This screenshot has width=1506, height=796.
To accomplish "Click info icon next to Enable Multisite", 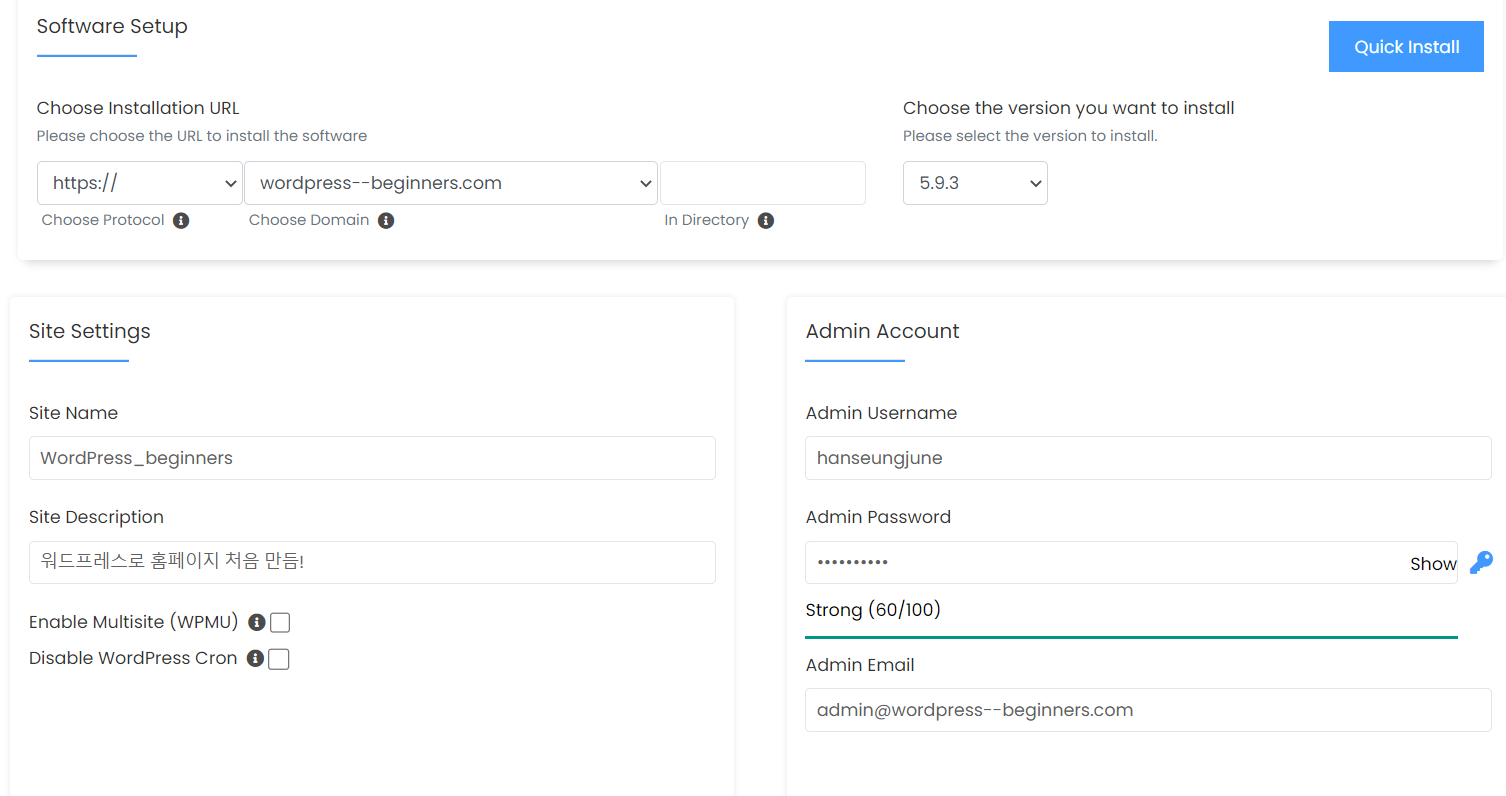I will [x=256, y=622].
